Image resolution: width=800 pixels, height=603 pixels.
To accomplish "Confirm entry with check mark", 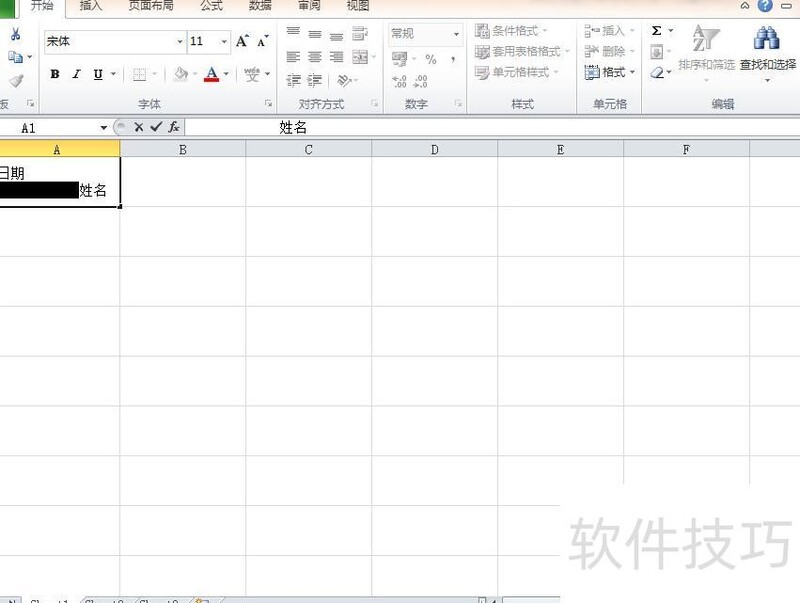I will [x=156, y=127].
